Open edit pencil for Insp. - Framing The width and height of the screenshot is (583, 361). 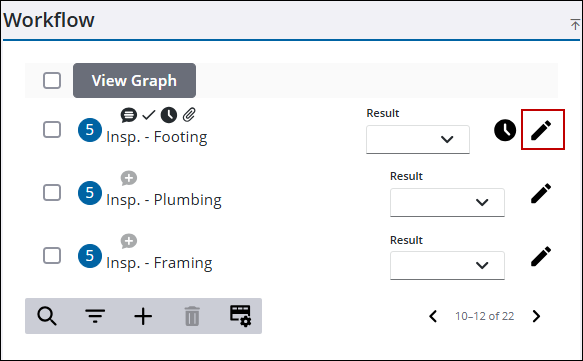(541, 257)
